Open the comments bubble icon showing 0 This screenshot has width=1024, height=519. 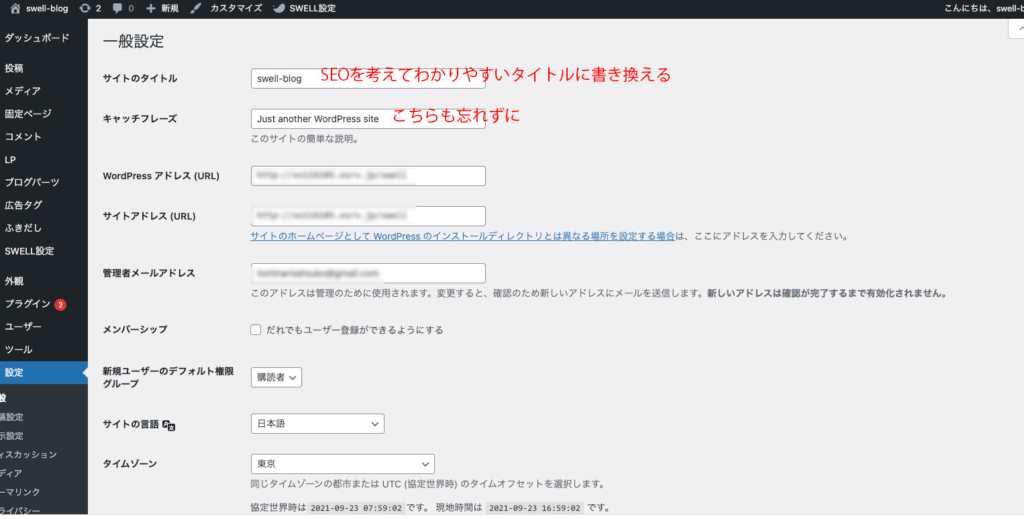(x=117, y=9)
